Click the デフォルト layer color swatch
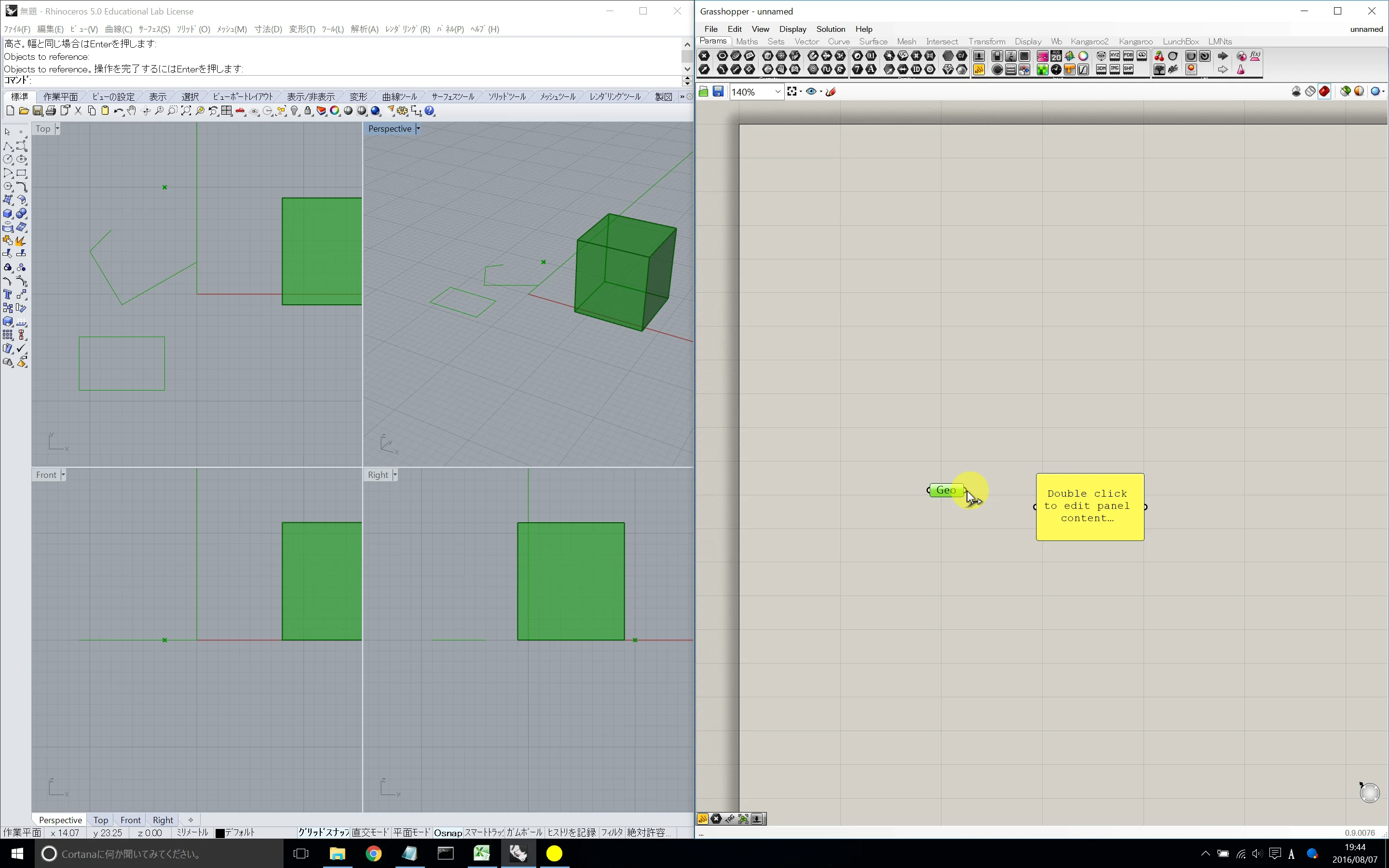1389x868 pixels. click(220, 833)
